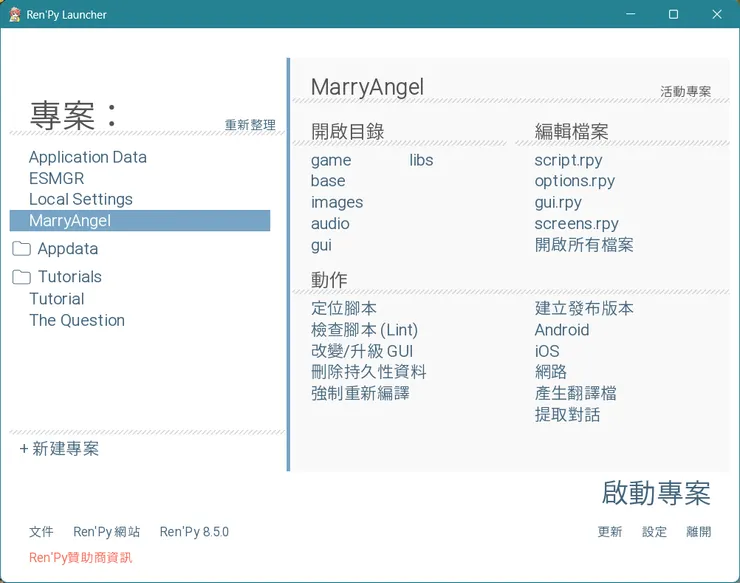Click the Tutorials folder icon
The height and width of the screenshot is (583, 740).
pyautogui.click(x=21, y=277)
